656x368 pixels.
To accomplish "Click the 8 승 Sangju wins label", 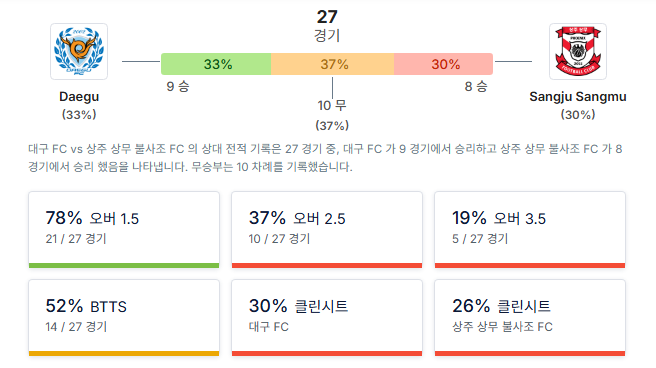I will (x=476, y=87).
